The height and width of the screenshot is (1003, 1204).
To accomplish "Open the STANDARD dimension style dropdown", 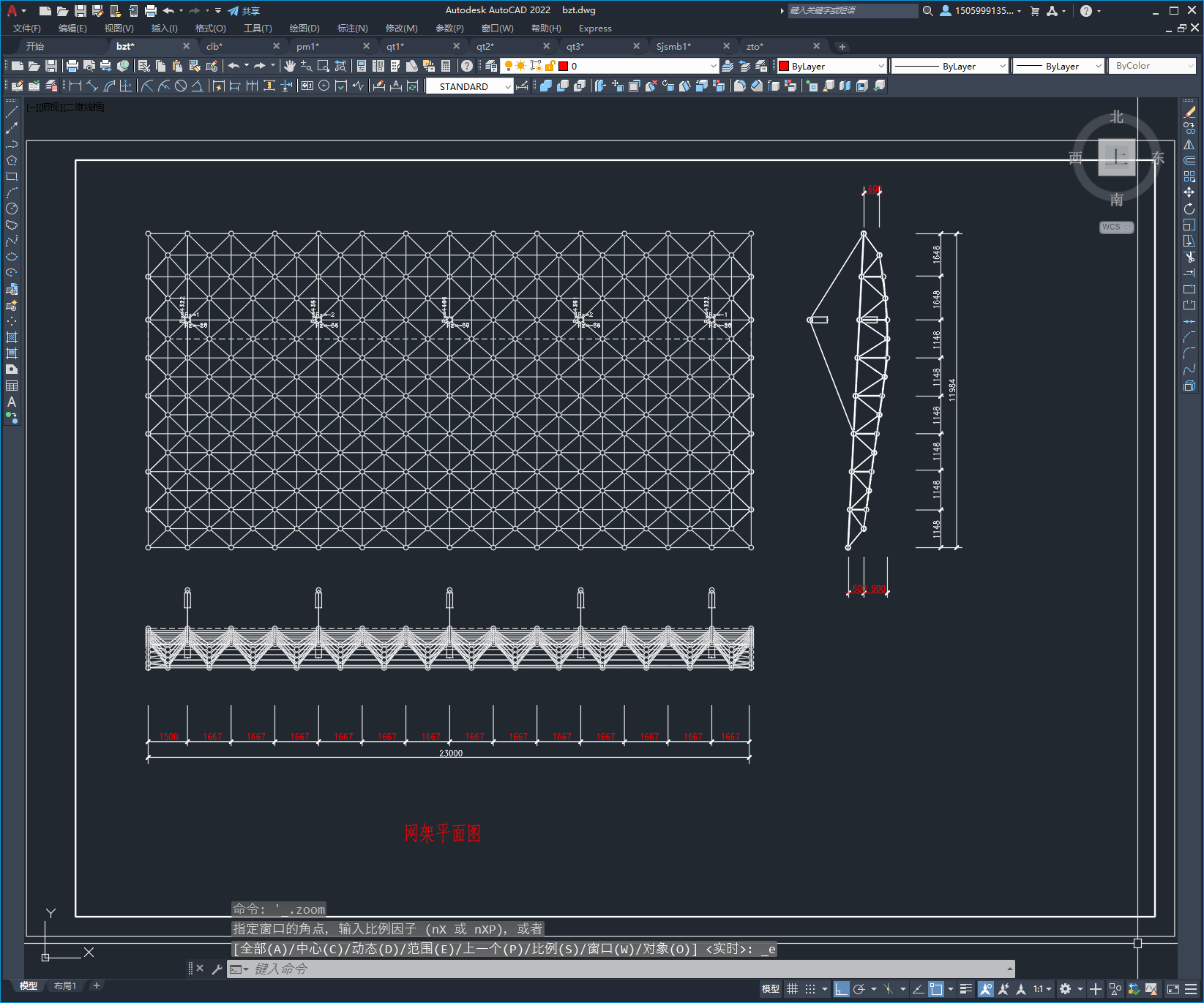I will click(470, 86).
